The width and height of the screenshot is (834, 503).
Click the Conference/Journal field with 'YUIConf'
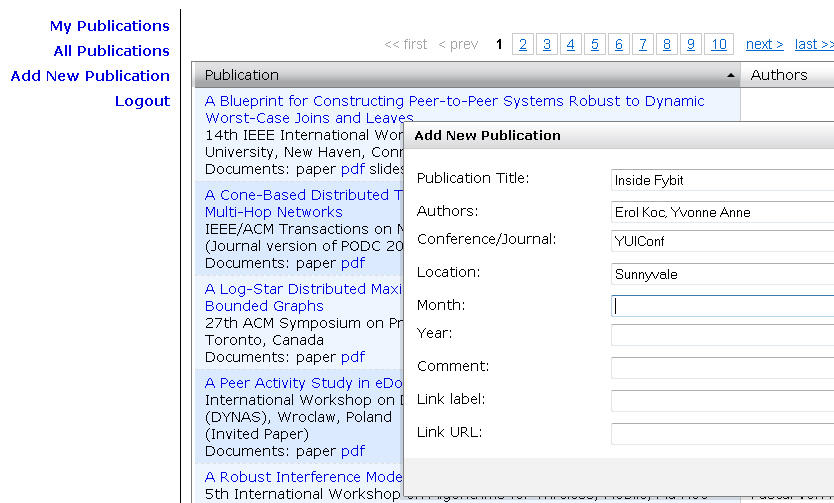722,241
